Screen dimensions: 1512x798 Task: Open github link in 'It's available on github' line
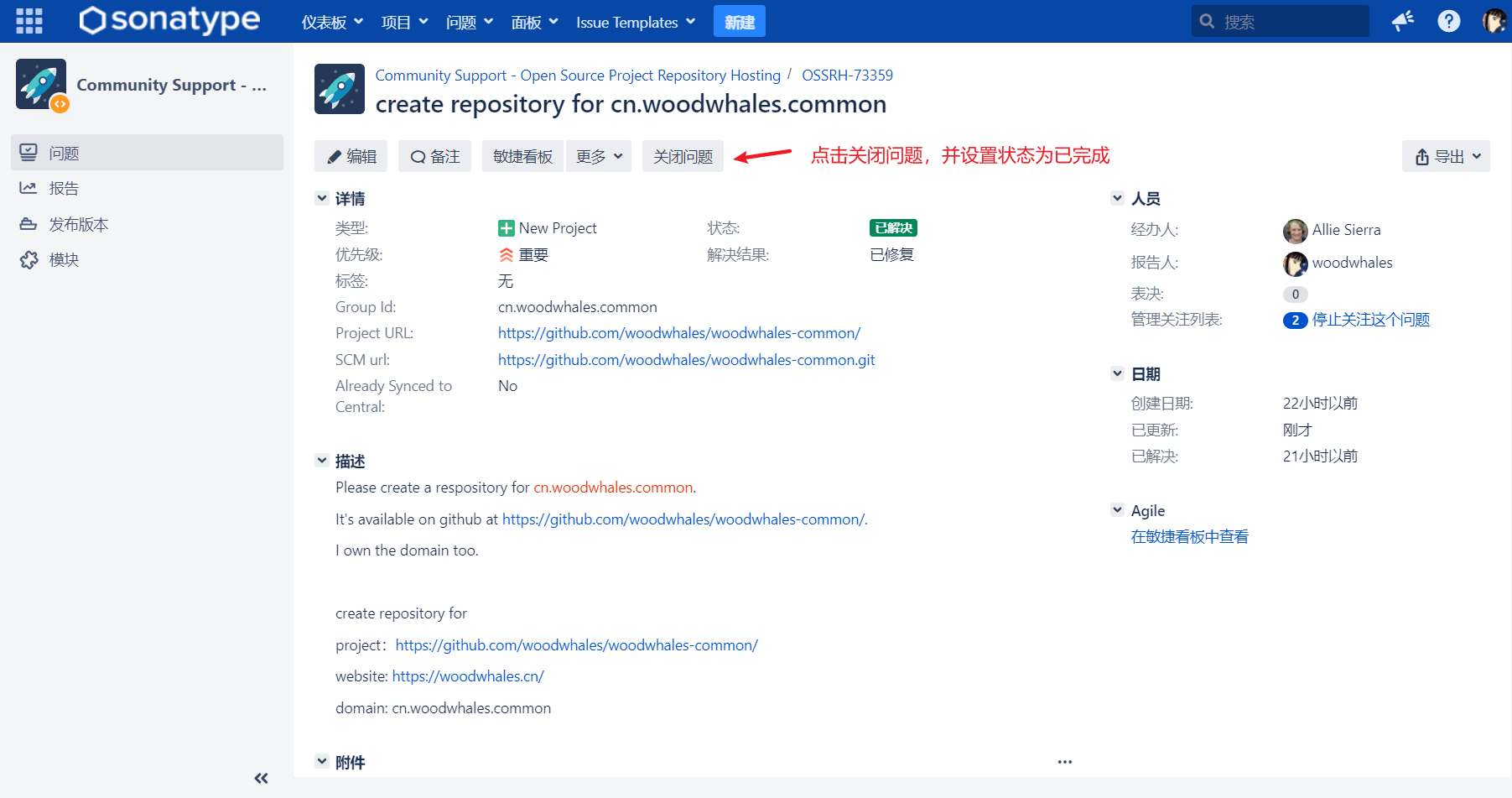coord(683,519)
